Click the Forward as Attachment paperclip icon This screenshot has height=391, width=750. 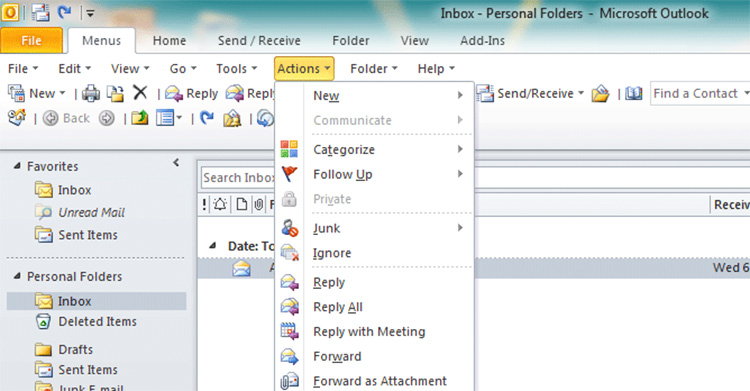pyautogui.click(x=289, y=381)
